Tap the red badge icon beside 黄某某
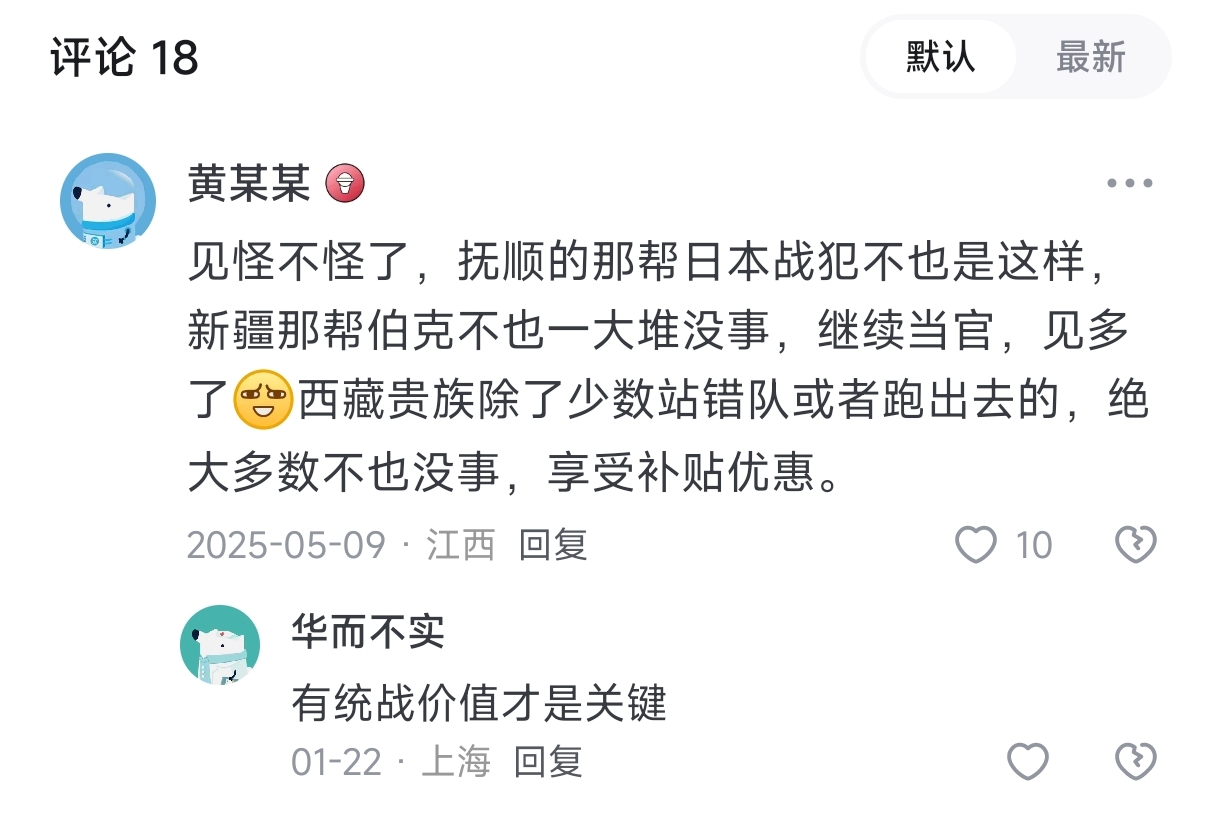1220x813 pixels. click(x=345, y=183)
